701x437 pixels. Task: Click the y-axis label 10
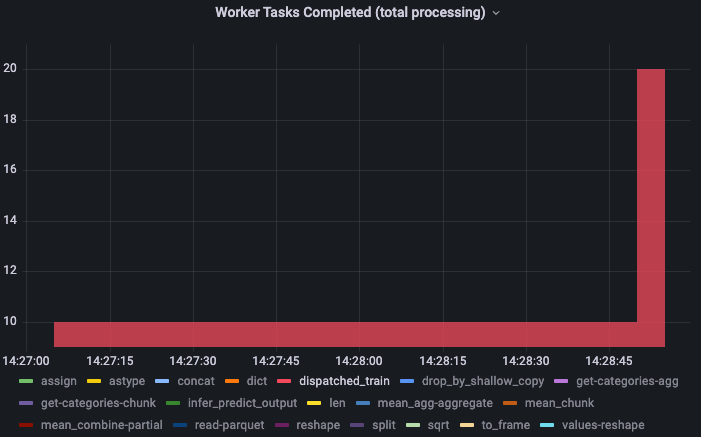coord(10,322)
